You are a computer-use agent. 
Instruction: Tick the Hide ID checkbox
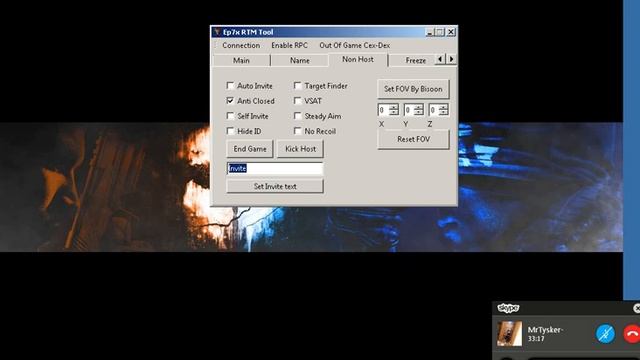point(230,131)
